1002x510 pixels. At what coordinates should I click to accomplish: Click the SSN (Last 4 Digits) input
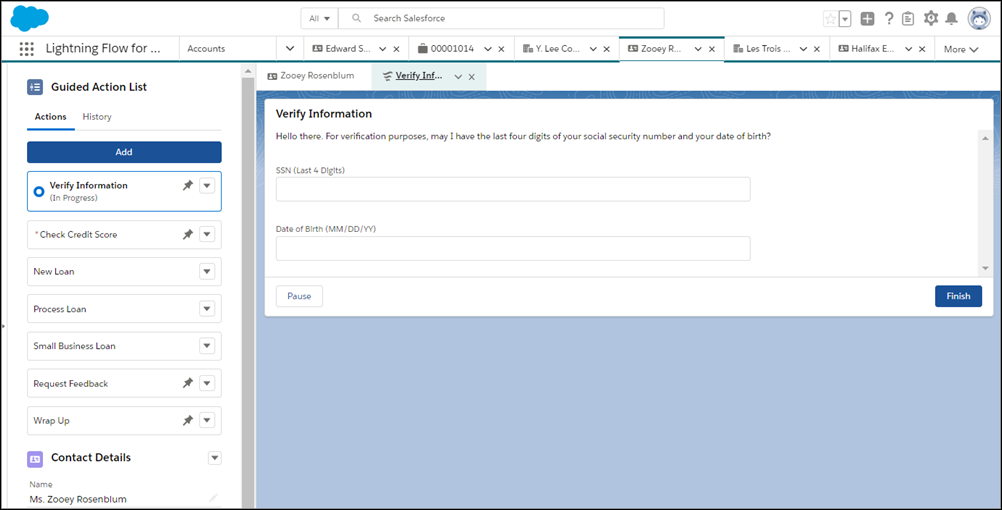pyautogui.click(x=513, y=190)
